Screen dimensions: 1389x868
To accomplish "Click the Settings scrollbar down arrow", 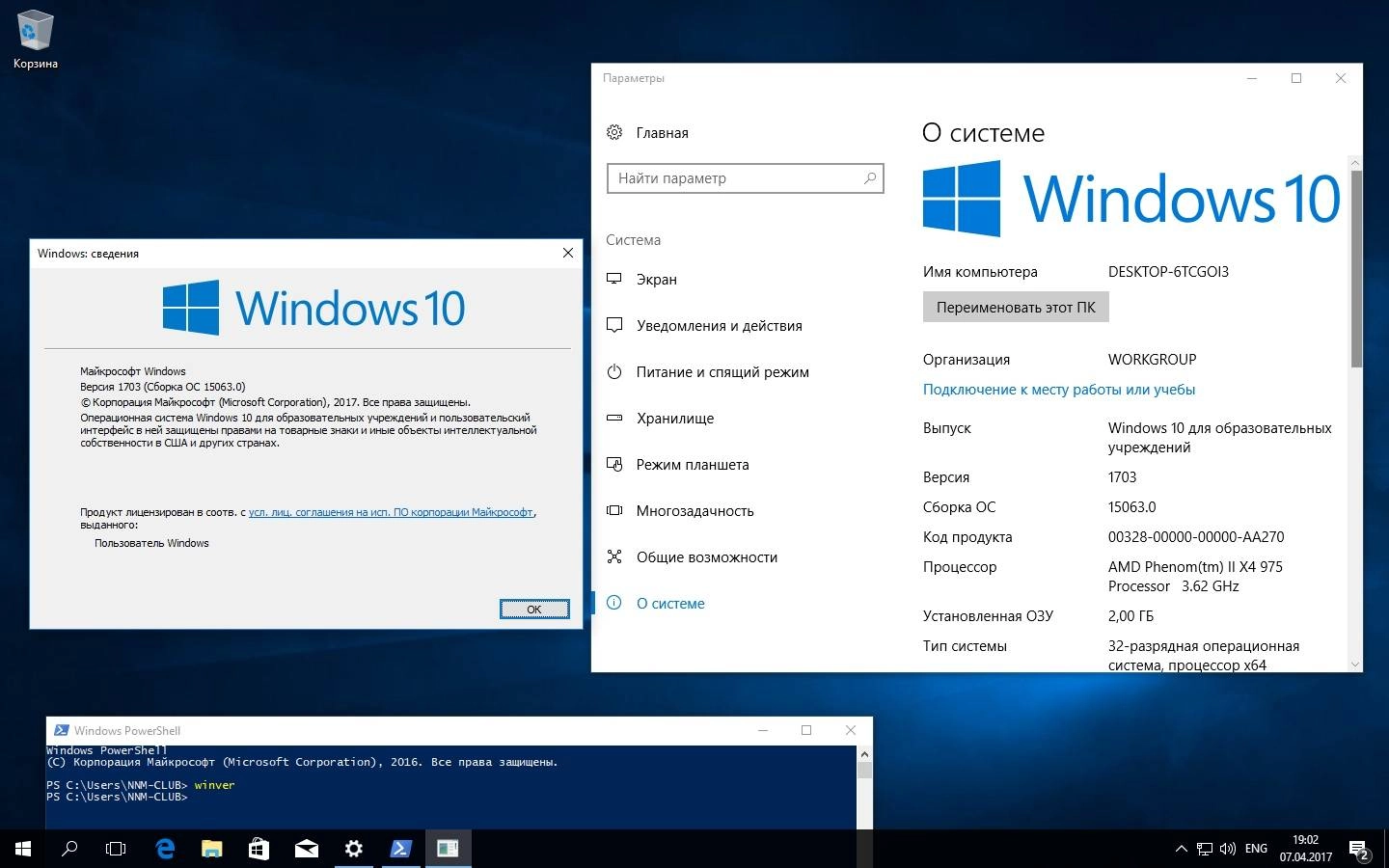I will coord(1356,665).
